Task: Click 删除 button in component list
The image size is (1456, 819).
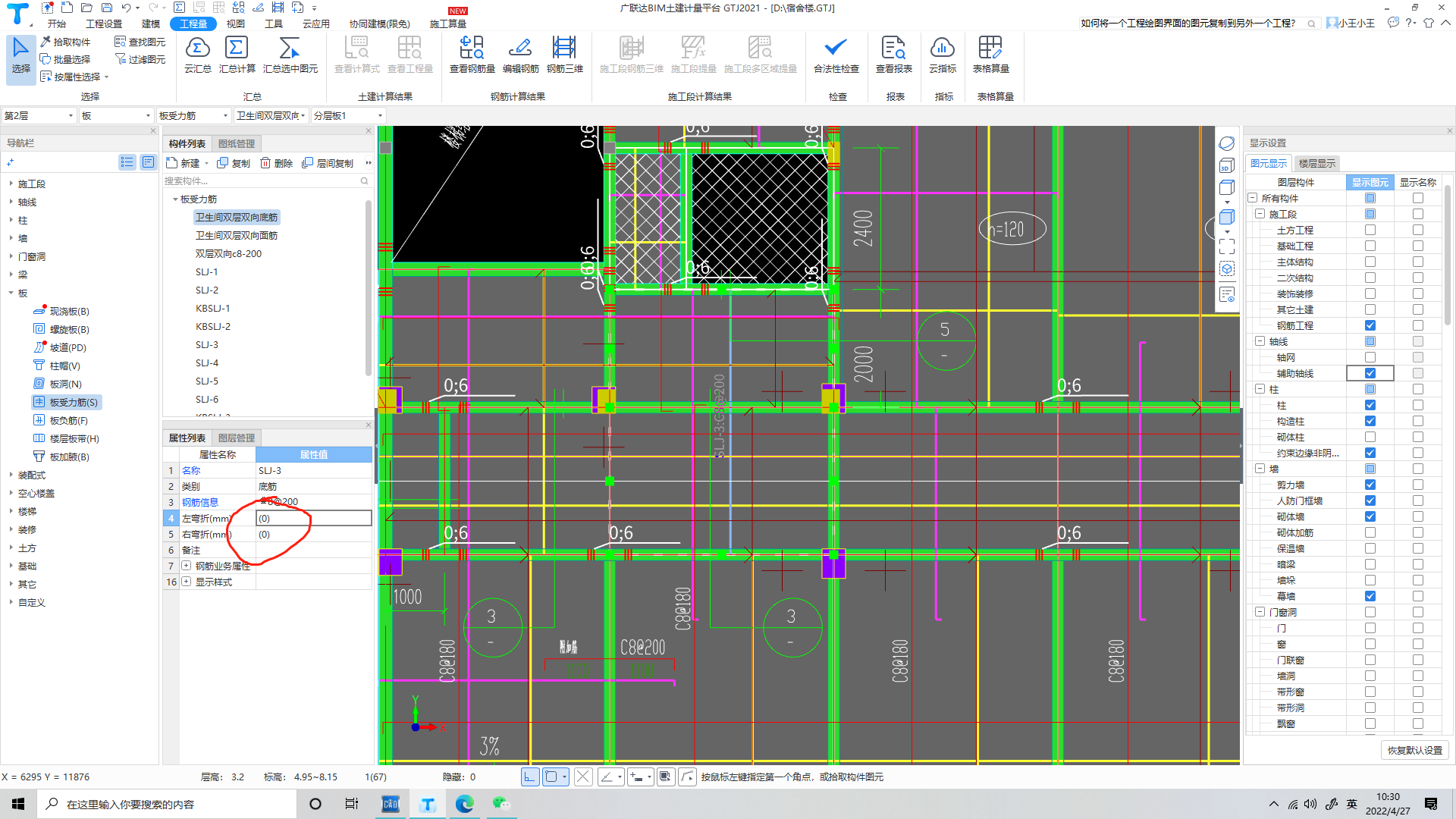Action: click(276, 163)
